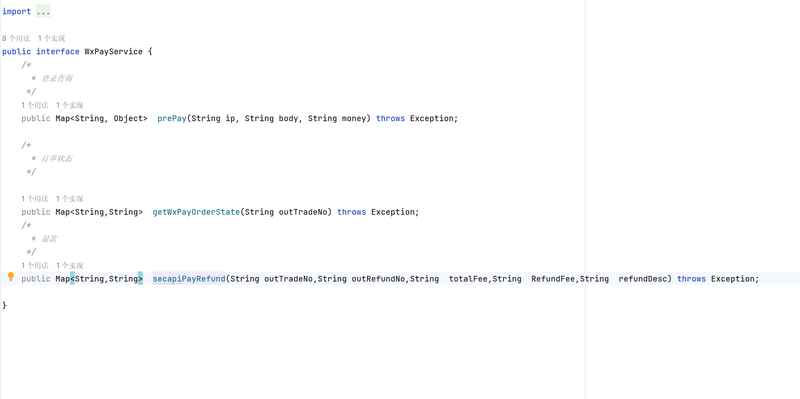800x399 pixels.
Task: Click the RefundFee parameter
Action: click(x=553, y=279)
